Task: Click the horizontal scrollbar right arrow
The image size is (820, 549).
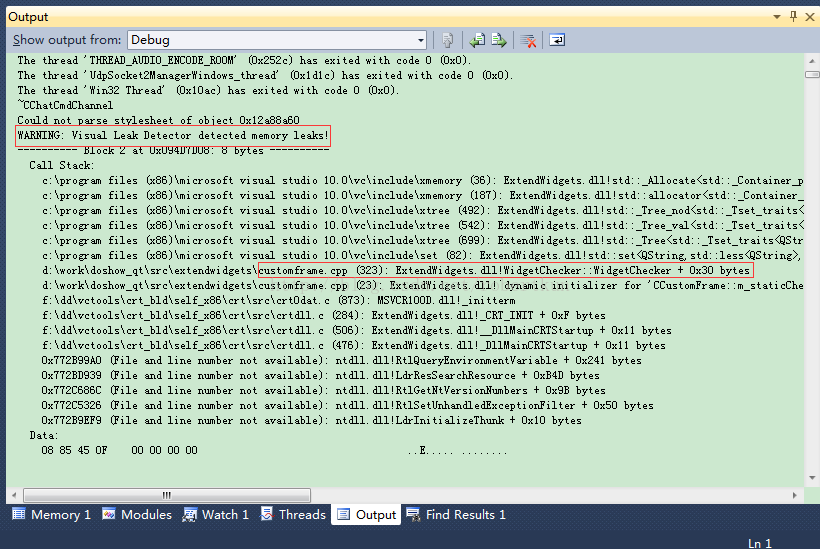Action: 795,495
